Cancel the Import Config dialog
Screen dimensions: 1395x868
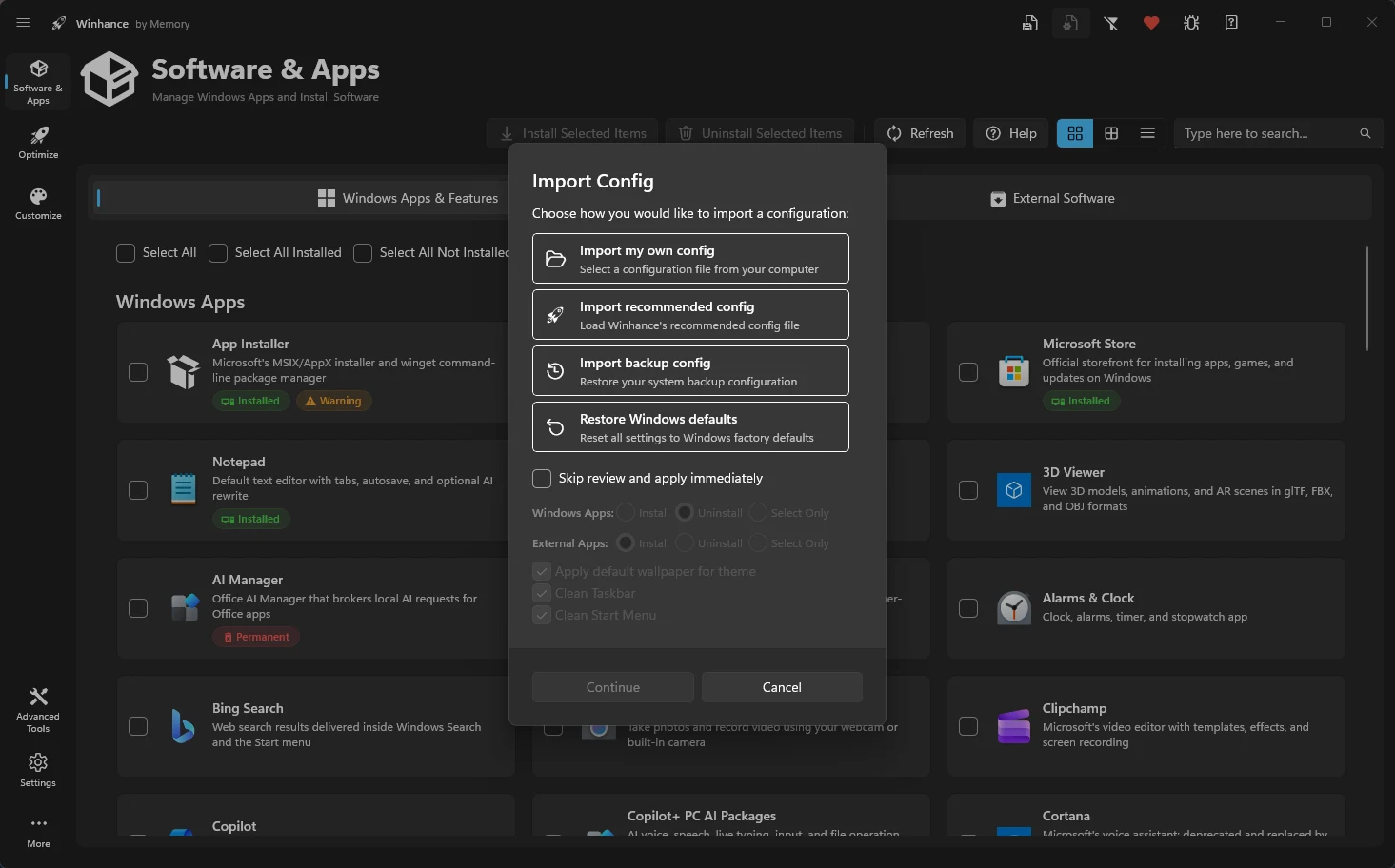[782, 687]
